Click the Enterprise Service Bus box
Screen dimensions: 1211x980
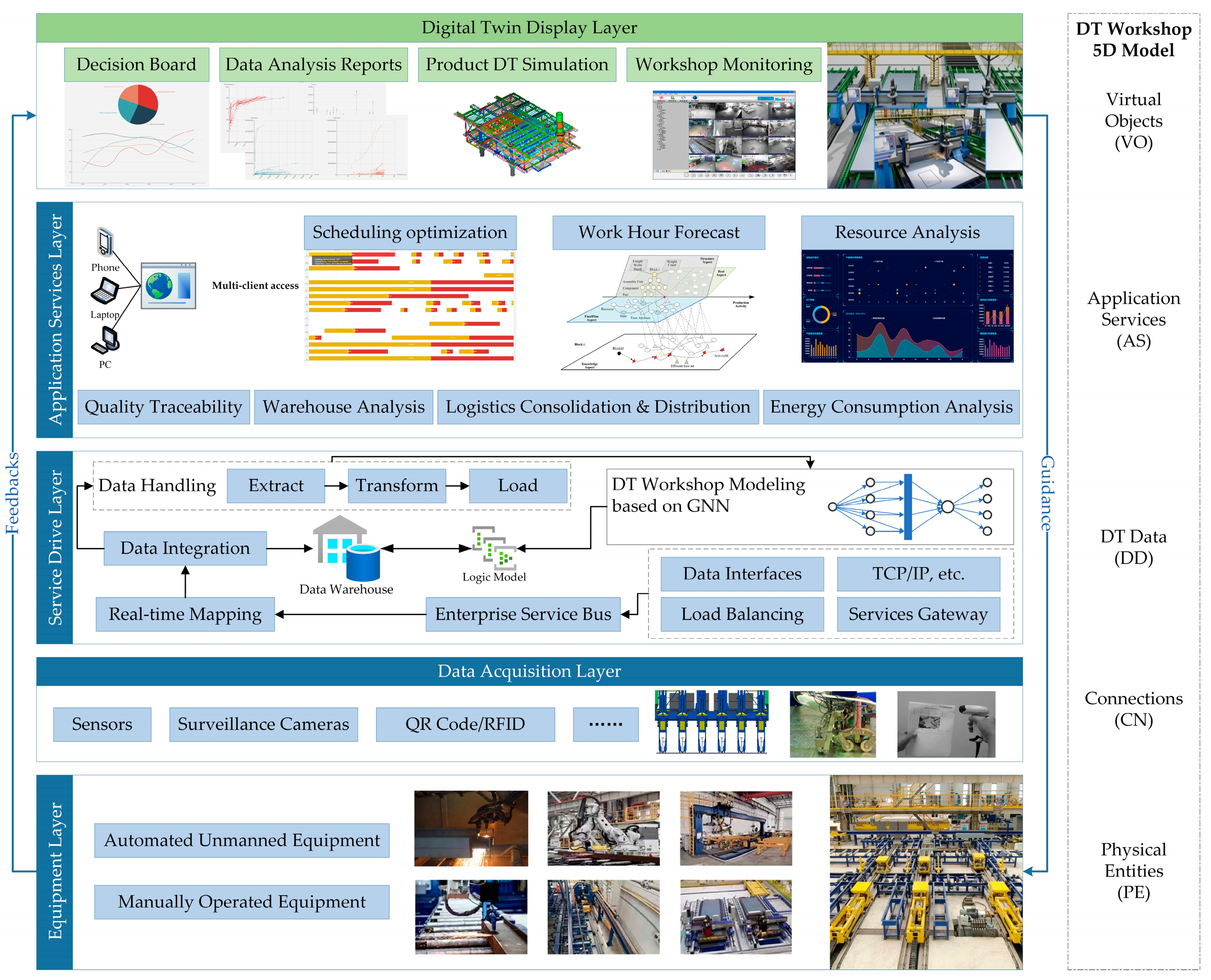tap(523, 614)
